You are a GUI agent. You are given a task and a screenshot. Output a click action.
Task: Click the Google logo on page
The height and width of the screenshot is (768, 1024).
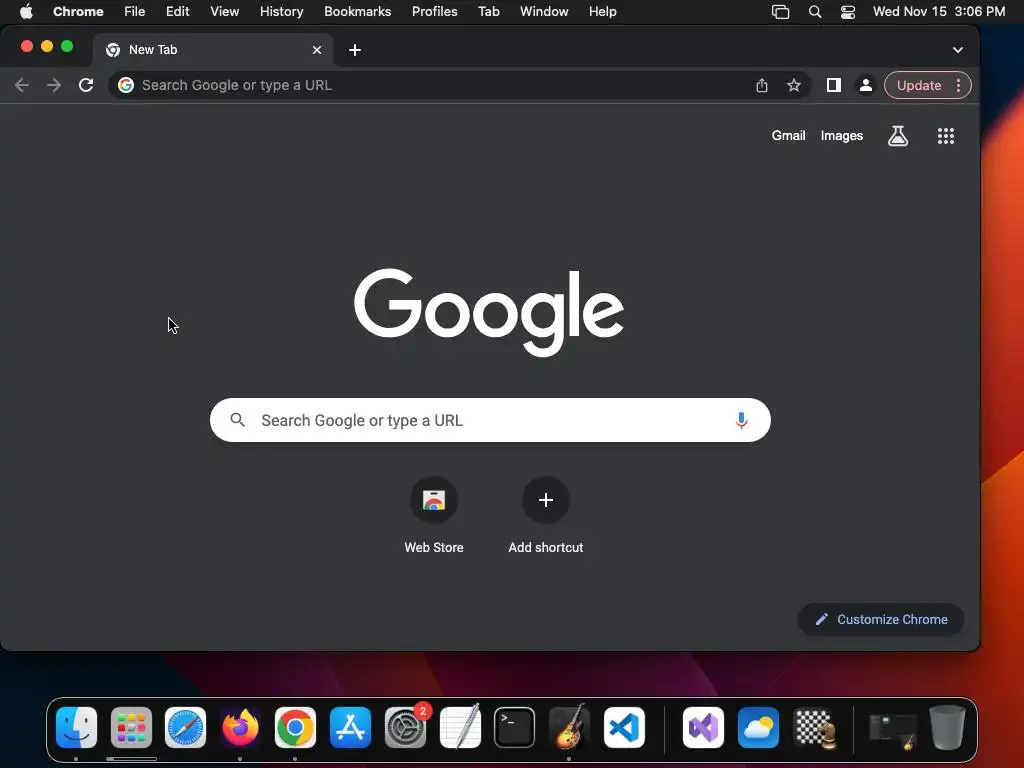coord(488,312)
